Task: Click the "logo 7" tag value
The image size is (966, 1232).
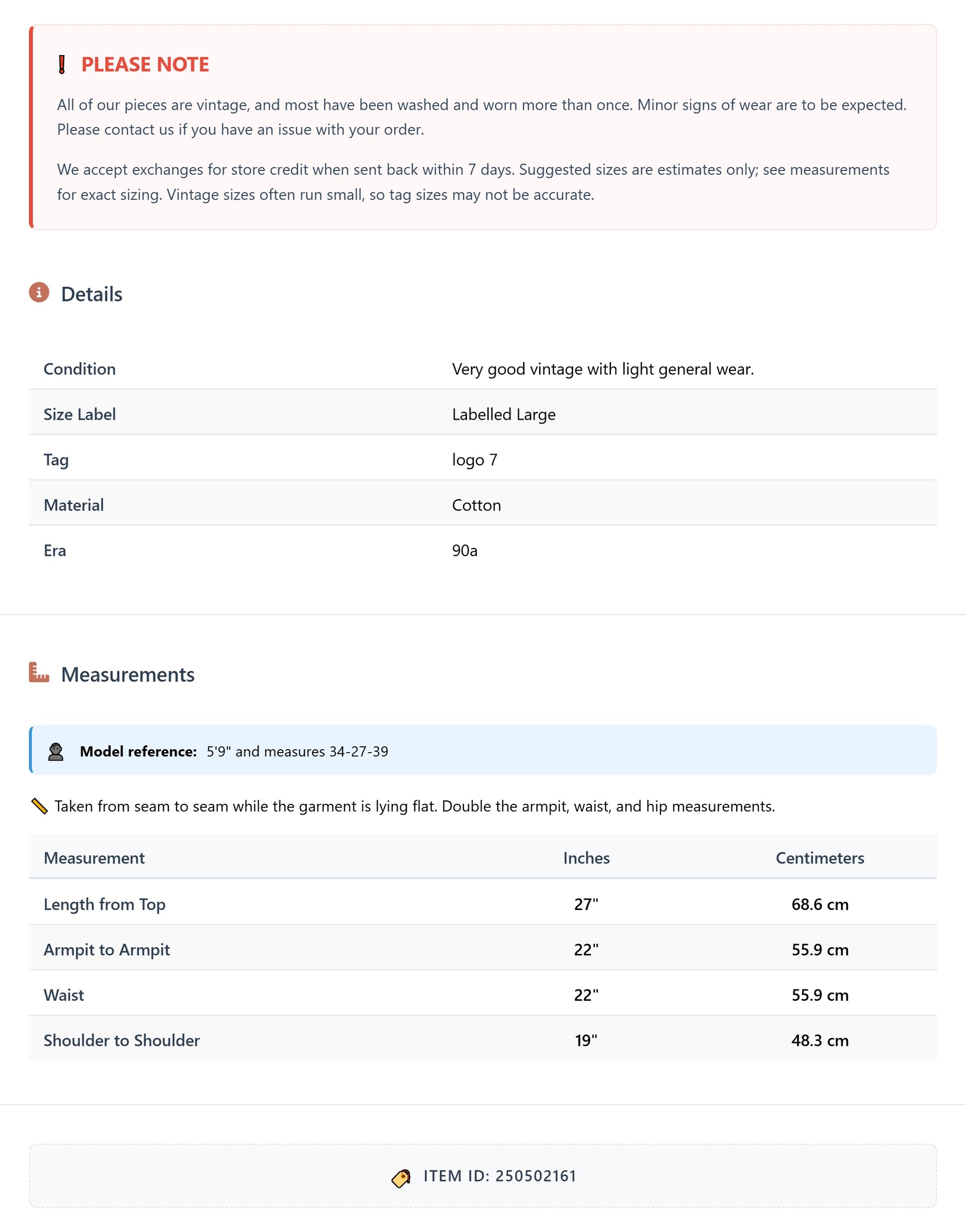Action: pyautogui.click(x=475, y=459)
